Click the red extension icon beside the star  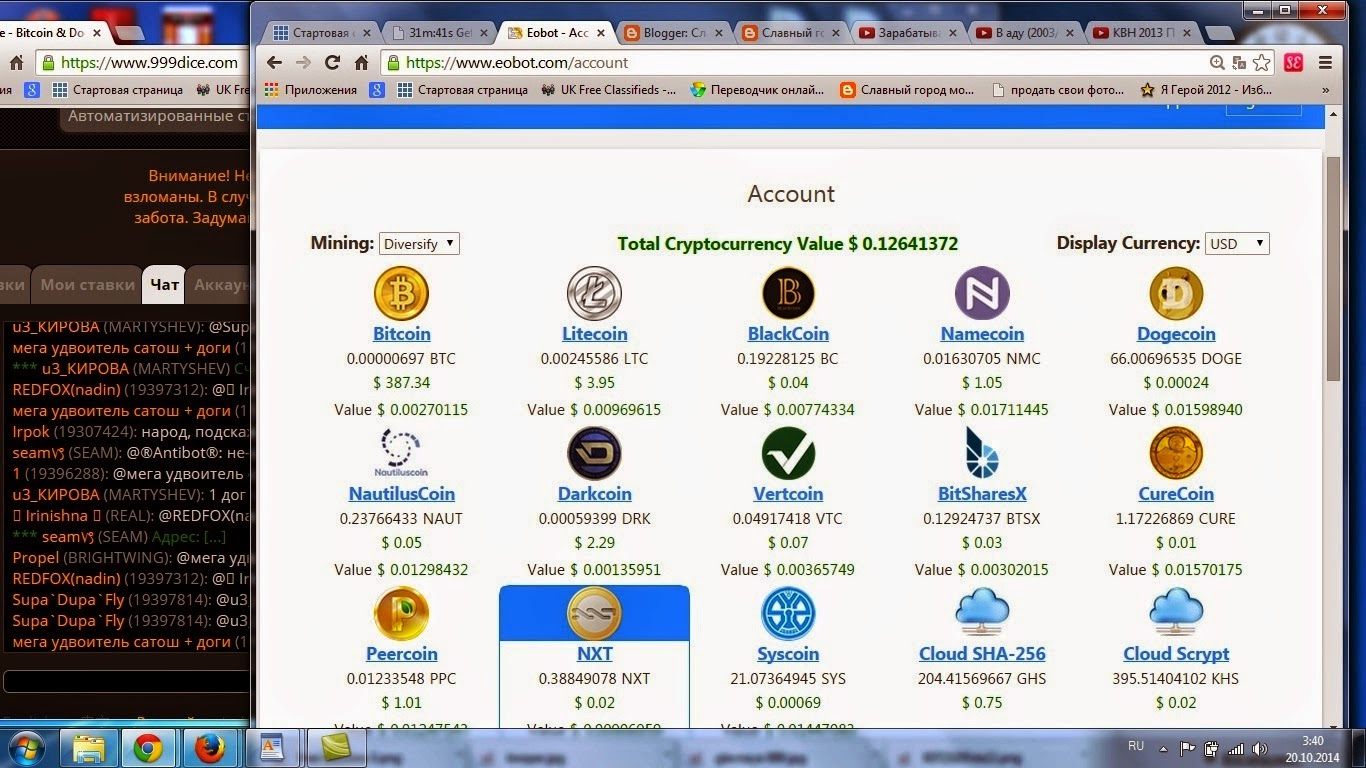click(x=1294, y=62)
